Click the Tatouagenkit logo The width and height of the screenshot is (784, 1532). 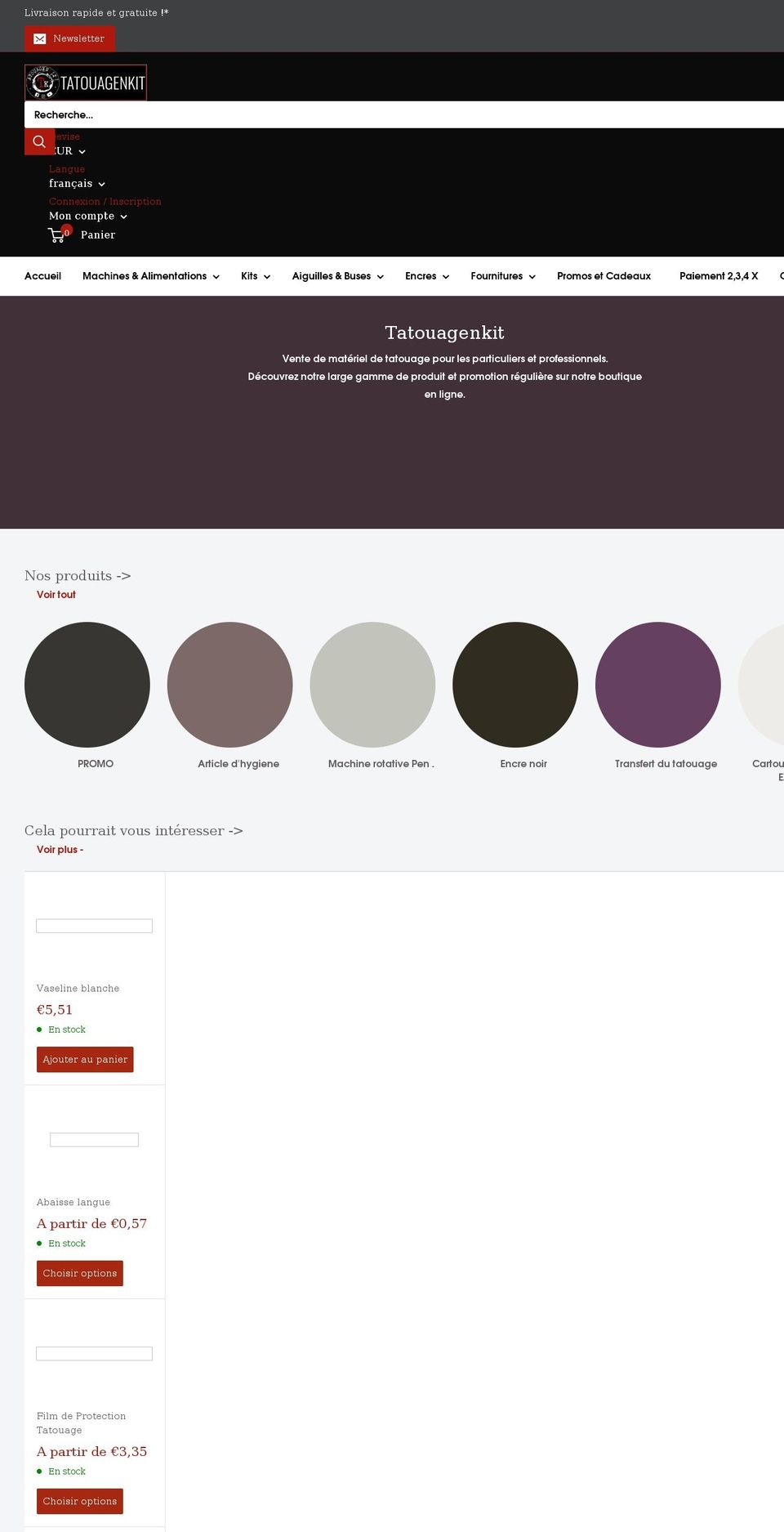[x=86, y=83]
